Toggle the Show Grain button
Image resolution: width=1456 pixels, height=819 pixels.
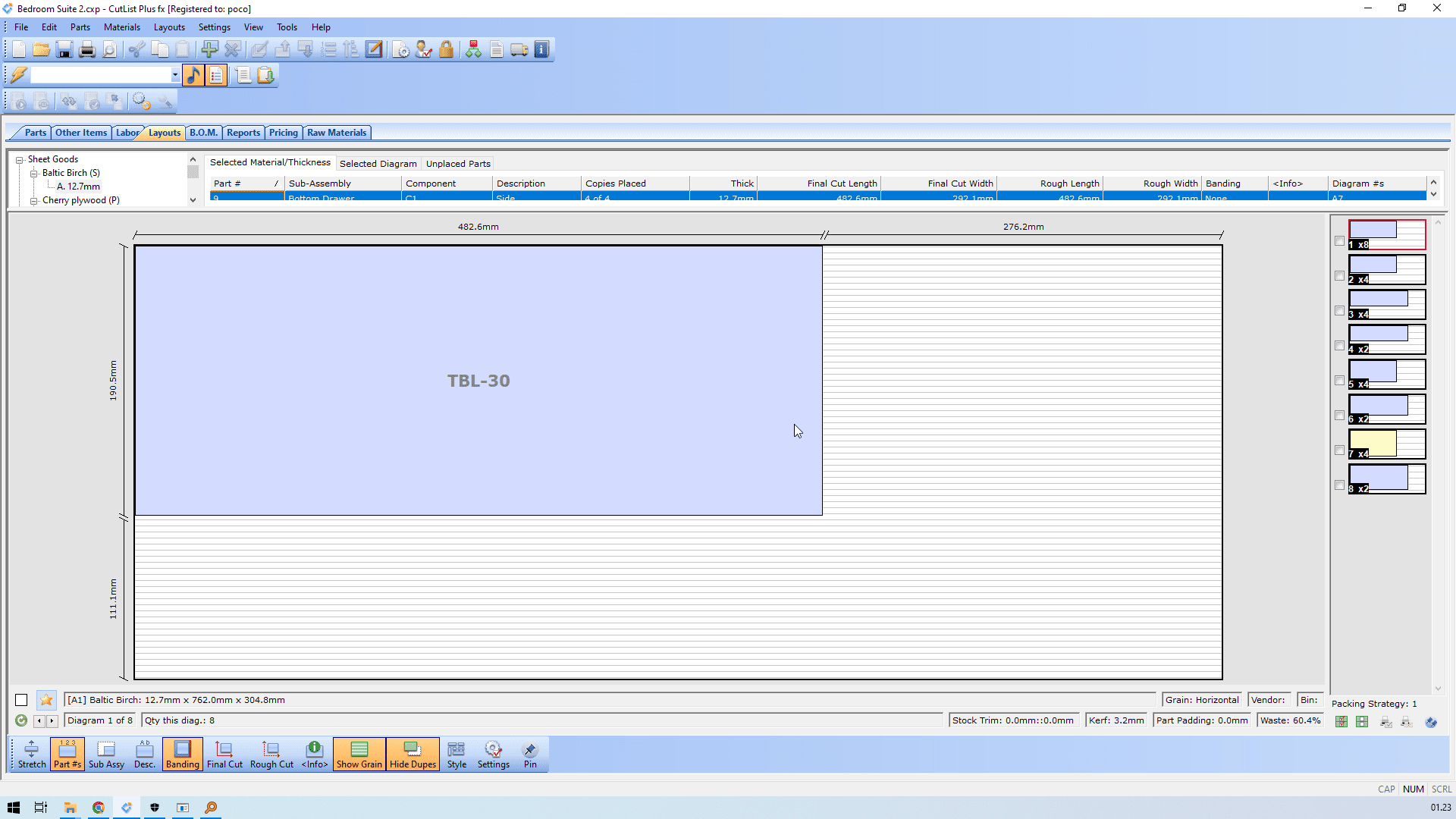(359, 755)
